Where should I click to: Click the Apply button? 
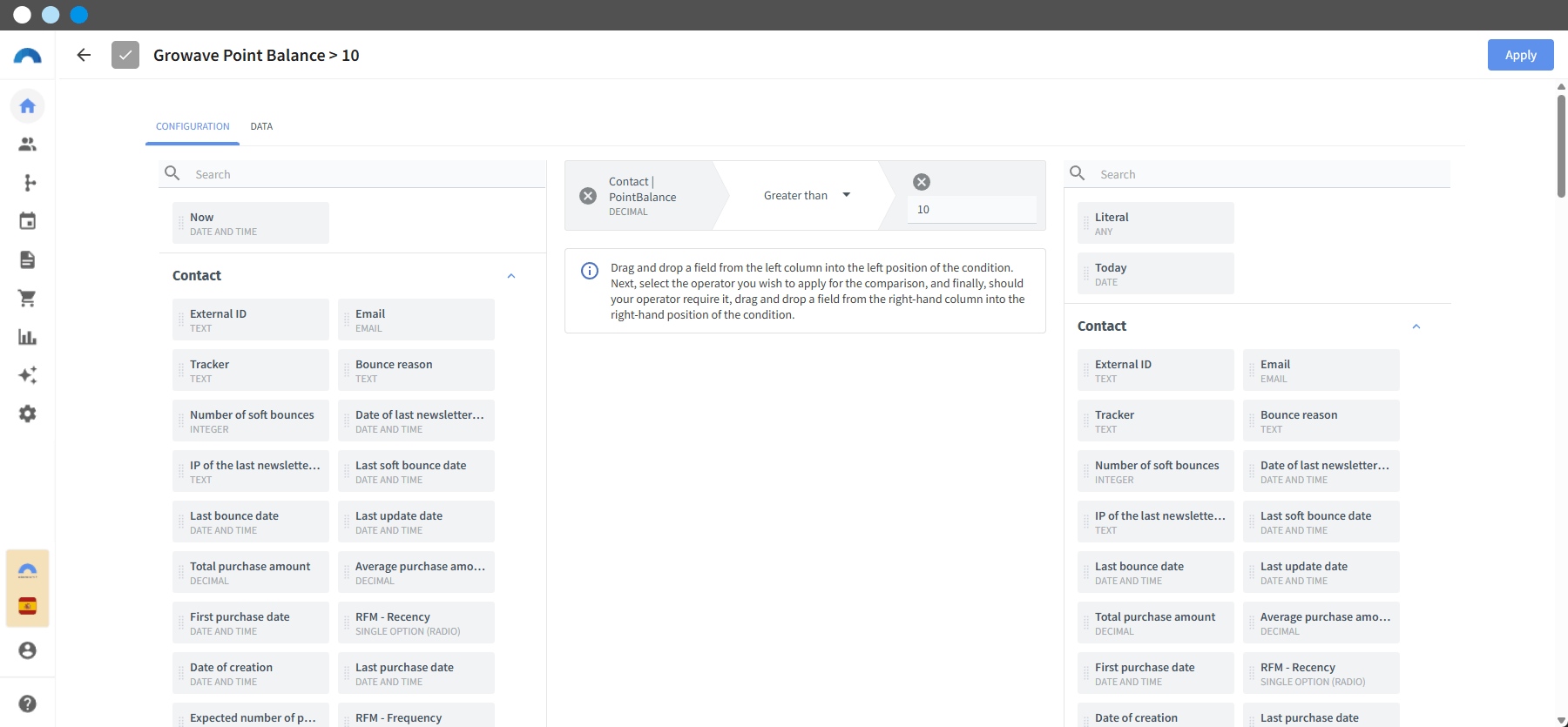tap(1521, 55)
